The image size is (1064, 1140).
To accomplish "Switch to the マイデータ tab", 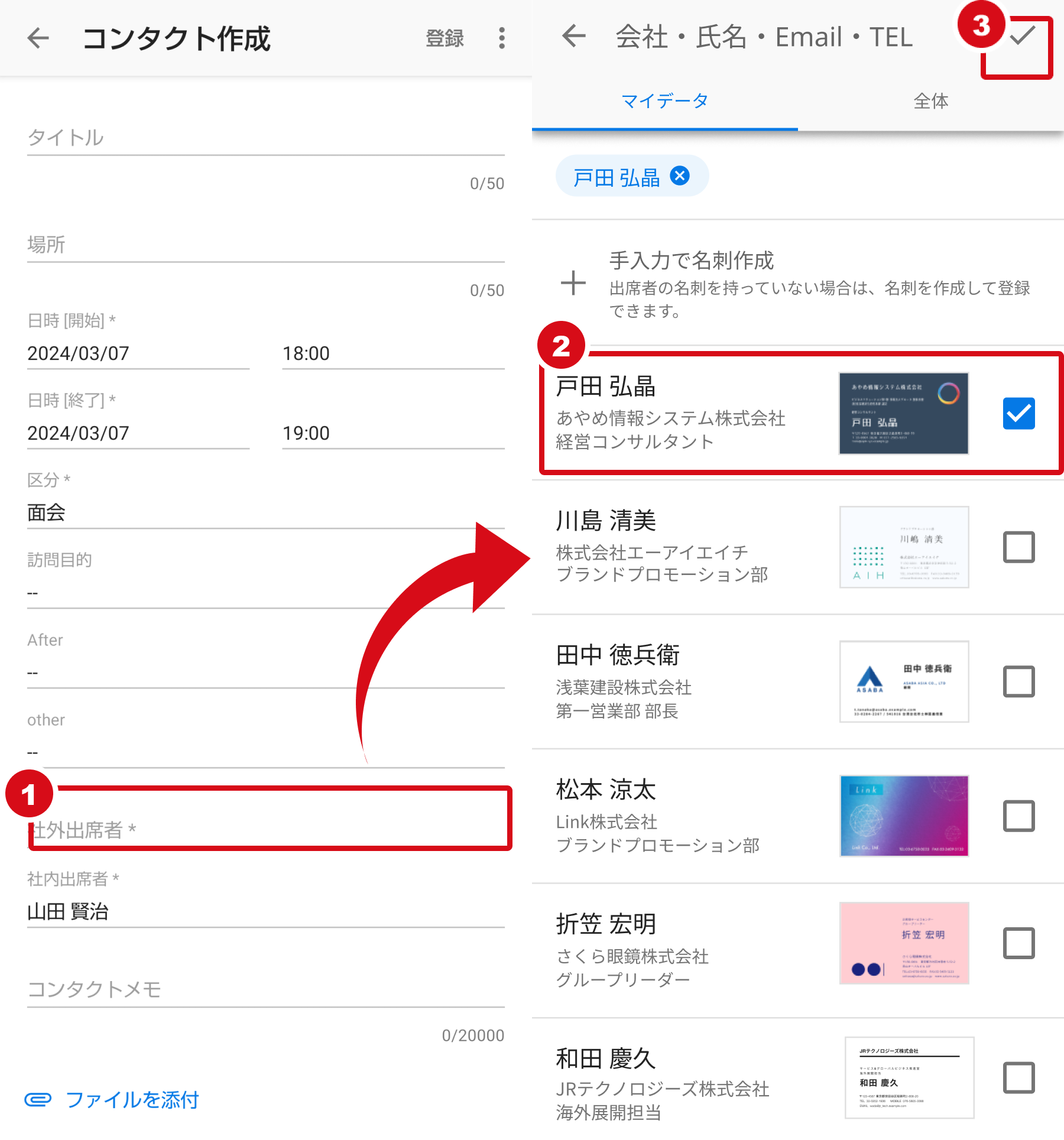I will pyautogui.click(x=665, y=101).
